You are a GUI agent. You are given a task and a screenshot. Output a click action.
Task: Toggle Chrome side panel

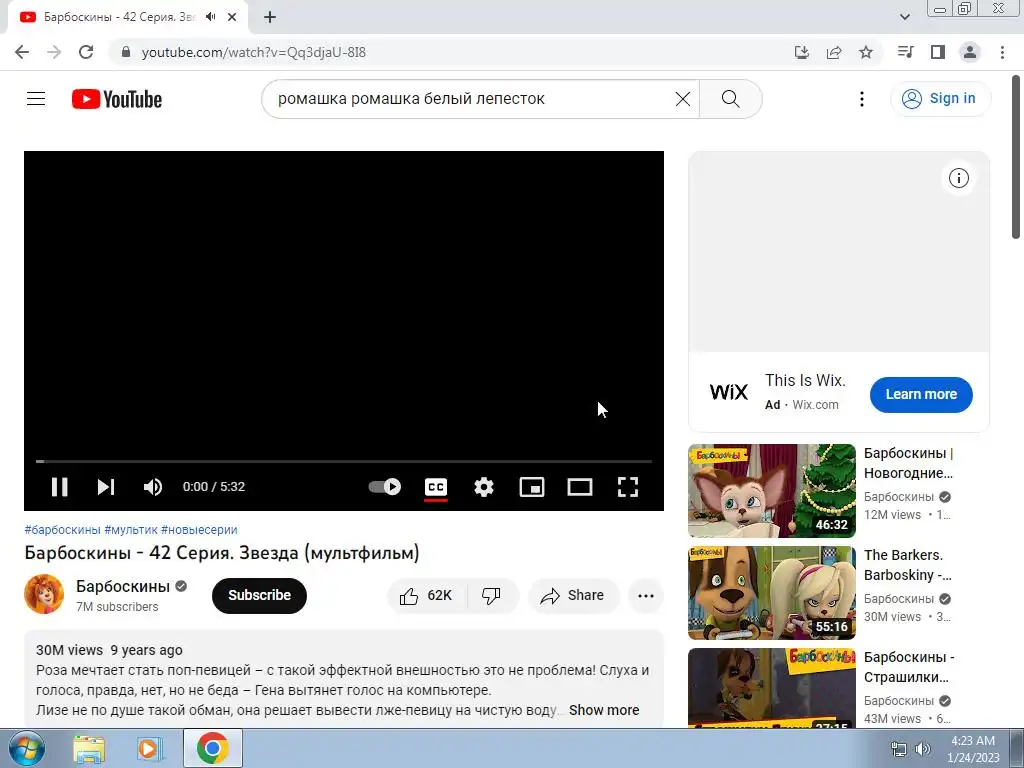click(x=938, y=52)
